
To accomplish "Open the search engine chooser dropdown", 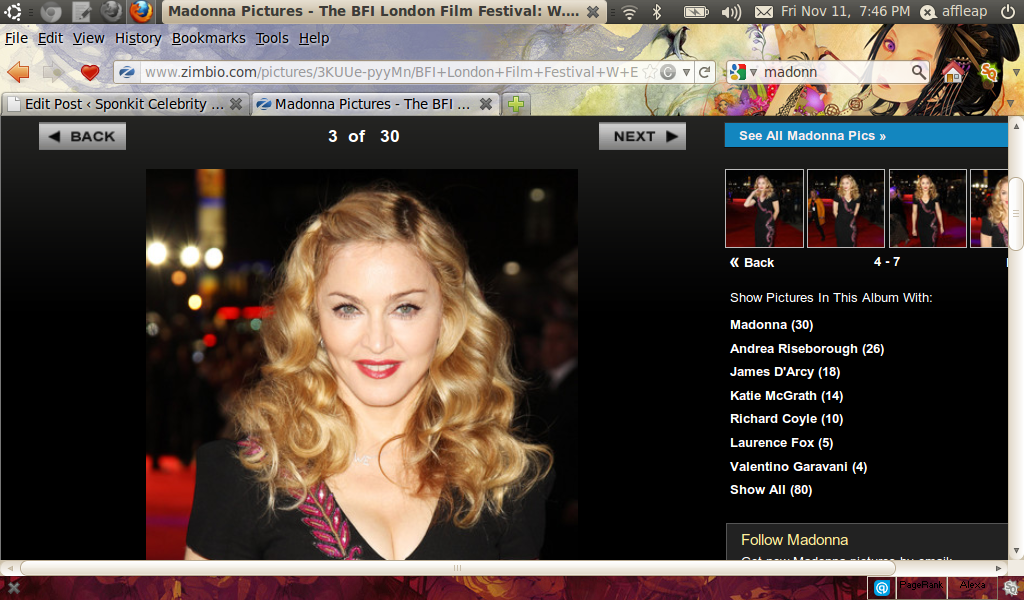I will tap(753, 72).
